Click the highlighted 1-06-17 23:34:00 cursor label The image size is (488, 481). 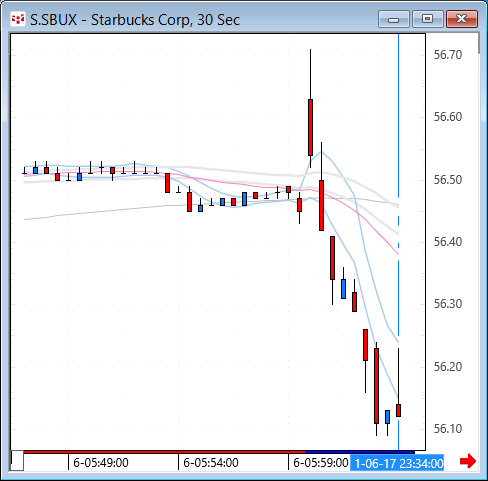point(397,463)
